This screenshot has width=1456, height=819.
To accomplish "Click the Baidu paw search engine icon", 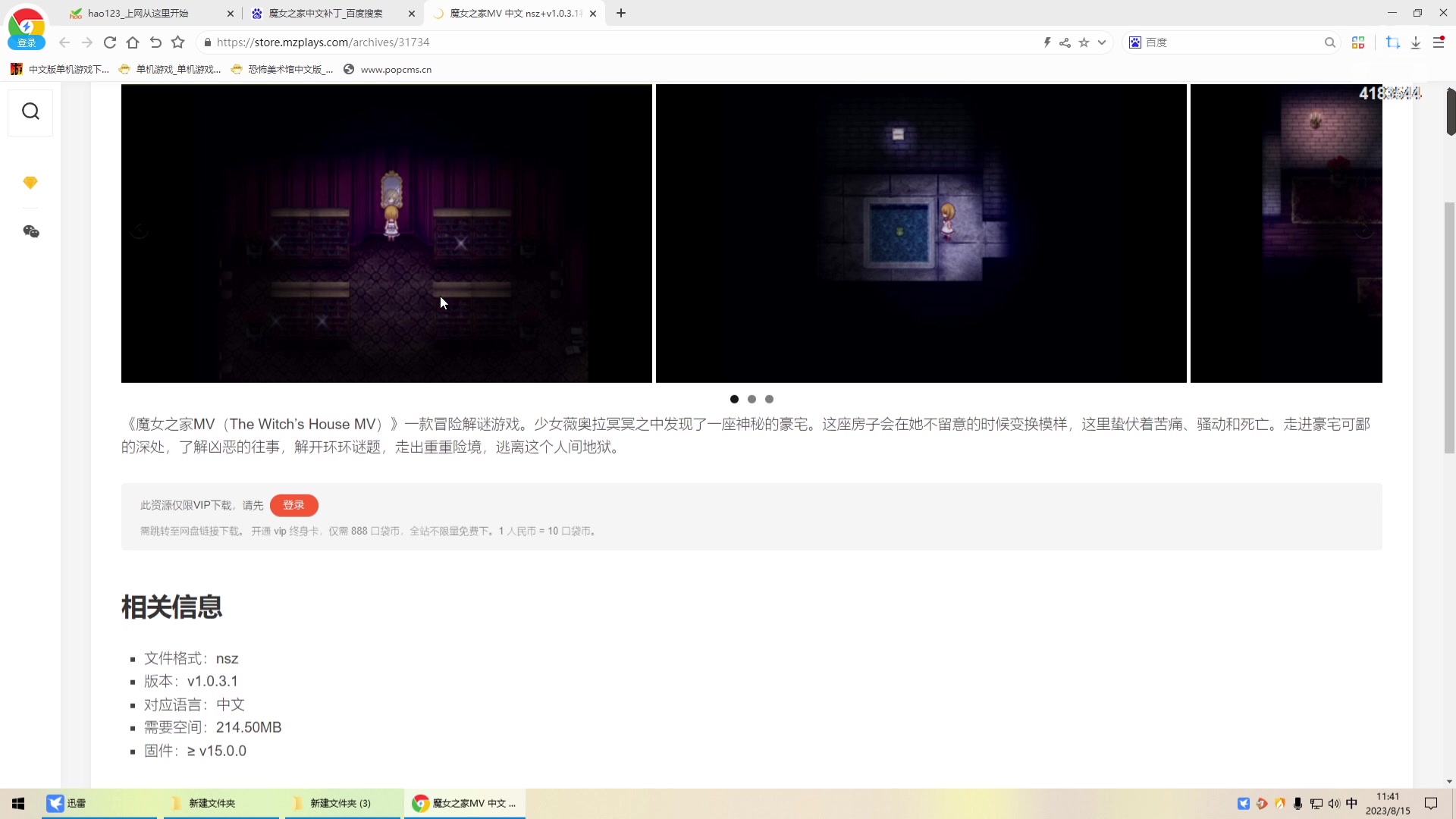I will click(x=1135, y=42).
